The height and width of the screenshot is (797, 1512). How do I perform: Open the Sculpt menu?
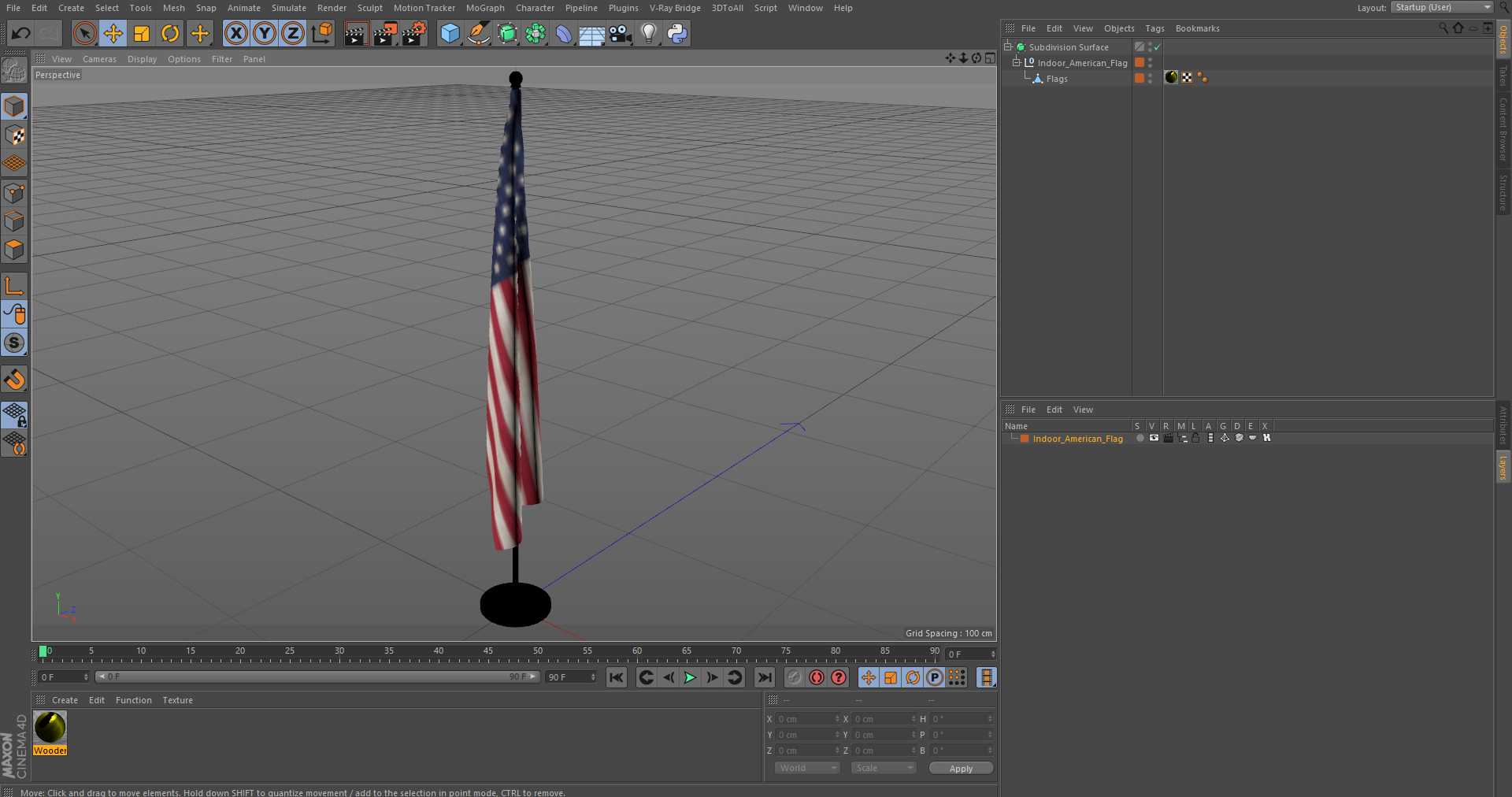(369, 8)
